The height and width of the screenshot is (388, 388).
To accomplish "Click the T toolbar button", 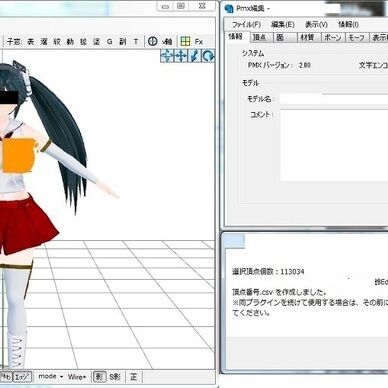I will pyautogui.click(x=136, y=42).
